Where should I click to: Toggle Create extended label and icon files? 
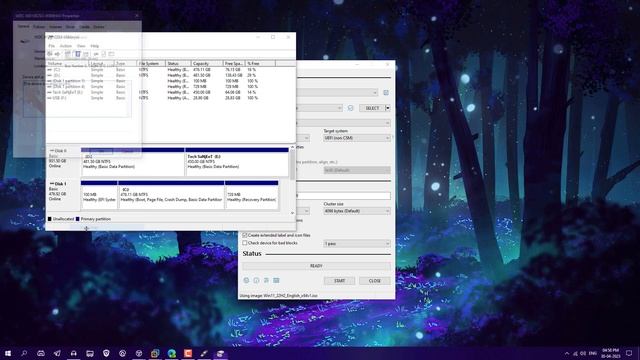click(245, 236)
